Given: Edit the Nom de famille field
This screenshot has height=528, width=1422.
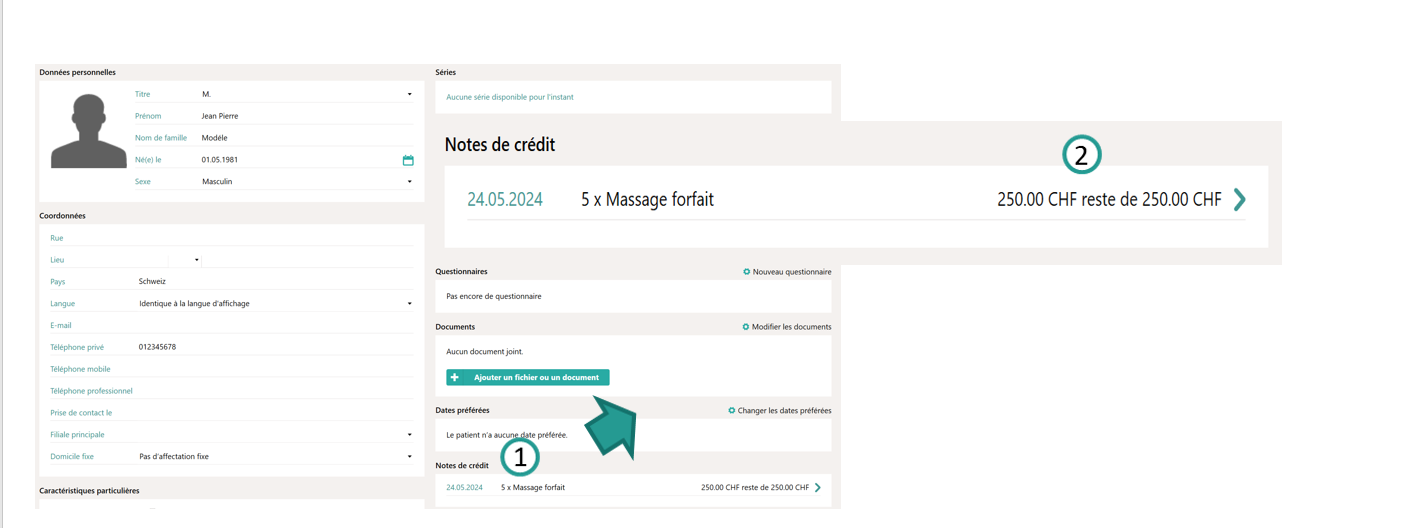Looking at the screenshot, I should point(306,138).
